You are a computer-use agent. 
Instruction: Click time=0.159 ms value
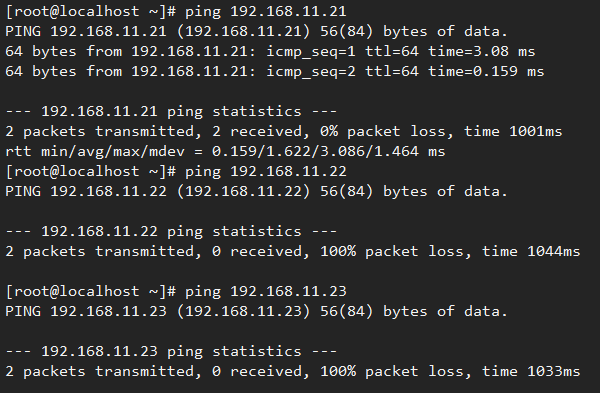486,71
